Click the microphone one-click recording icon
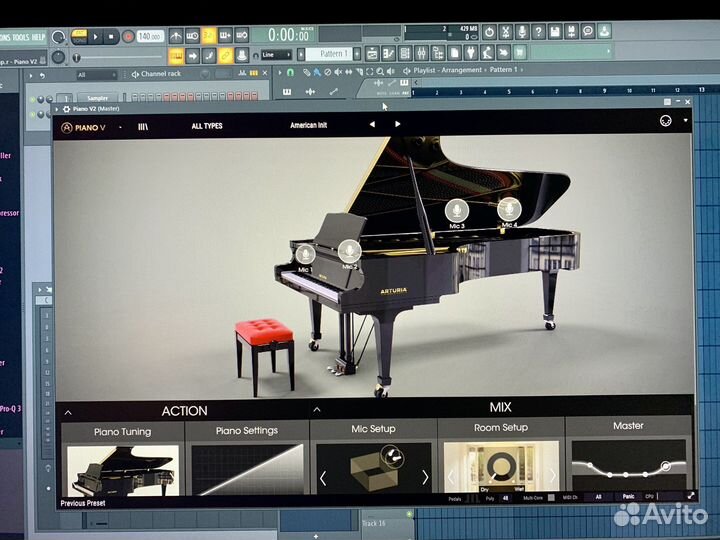This screenshot has height=540, width=720. click(522, 32)
